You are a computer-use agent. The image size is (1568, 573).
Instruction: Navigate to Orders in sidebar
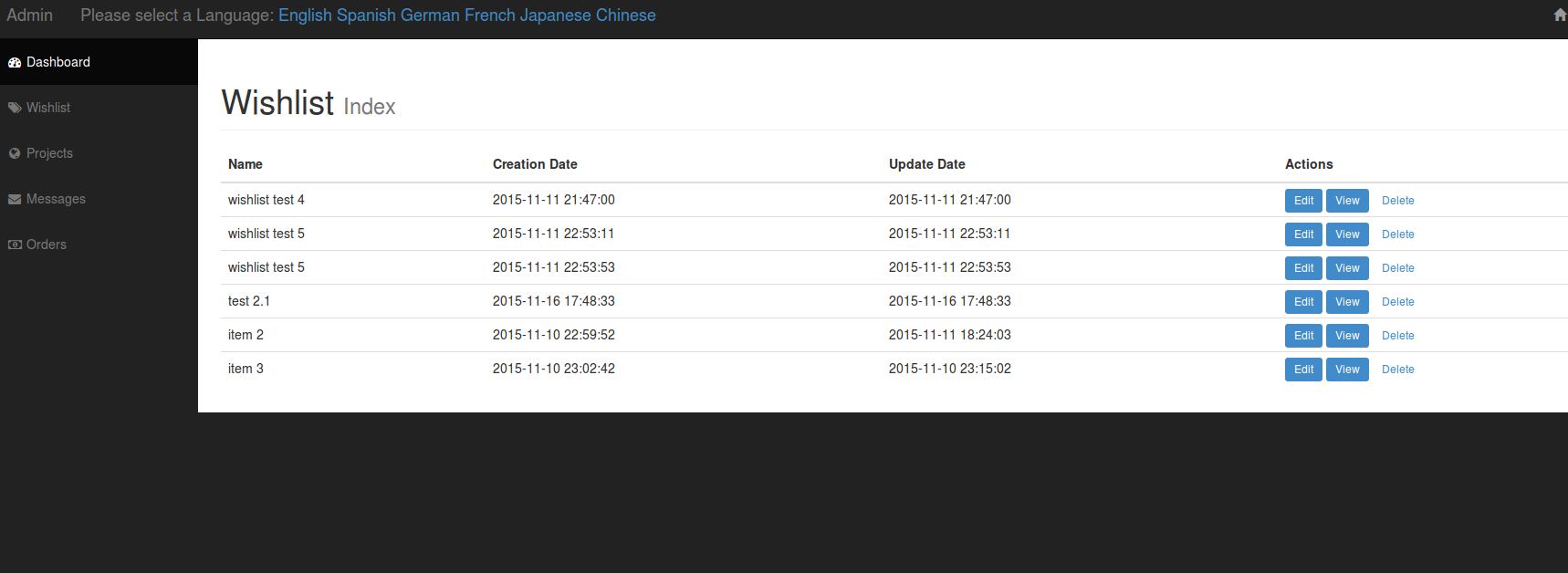pos(99,245)
